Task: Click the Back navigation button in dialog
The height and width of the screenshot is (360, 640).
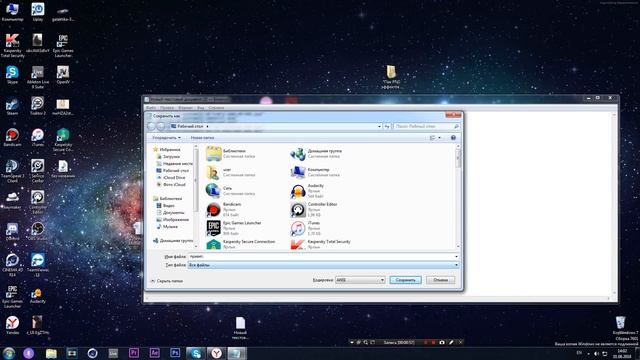Action: point(152,127)
